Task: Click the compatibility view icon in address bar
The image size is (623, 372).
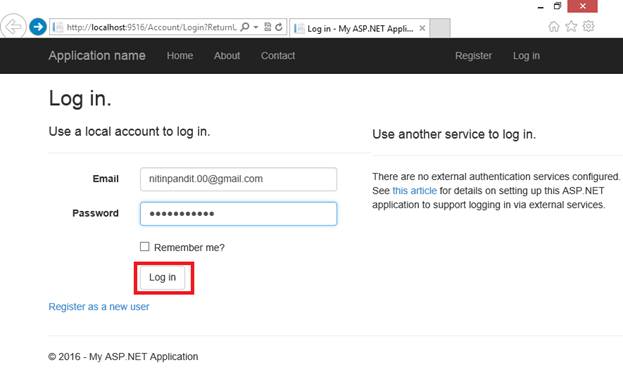Action: (x=267, y=27)
